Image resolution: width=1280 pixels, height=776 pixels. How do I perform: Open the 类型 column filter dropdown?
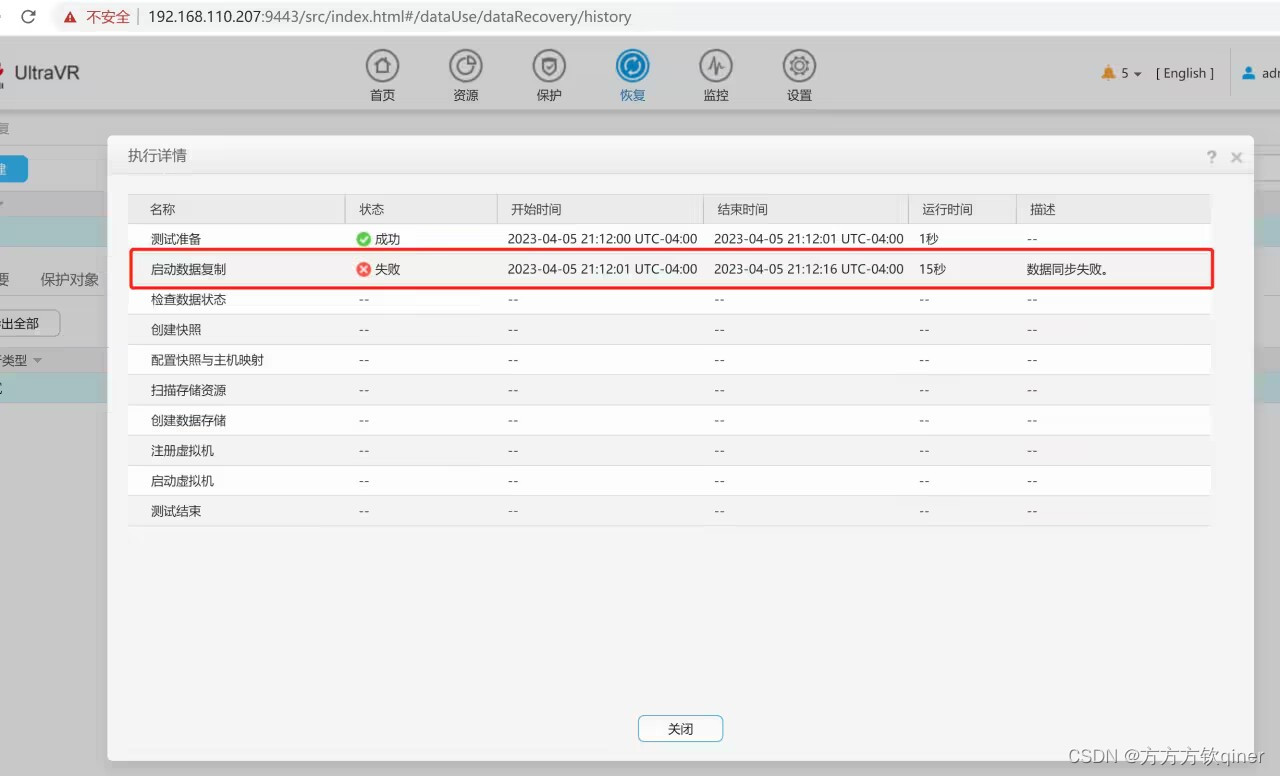pos(38,360)
